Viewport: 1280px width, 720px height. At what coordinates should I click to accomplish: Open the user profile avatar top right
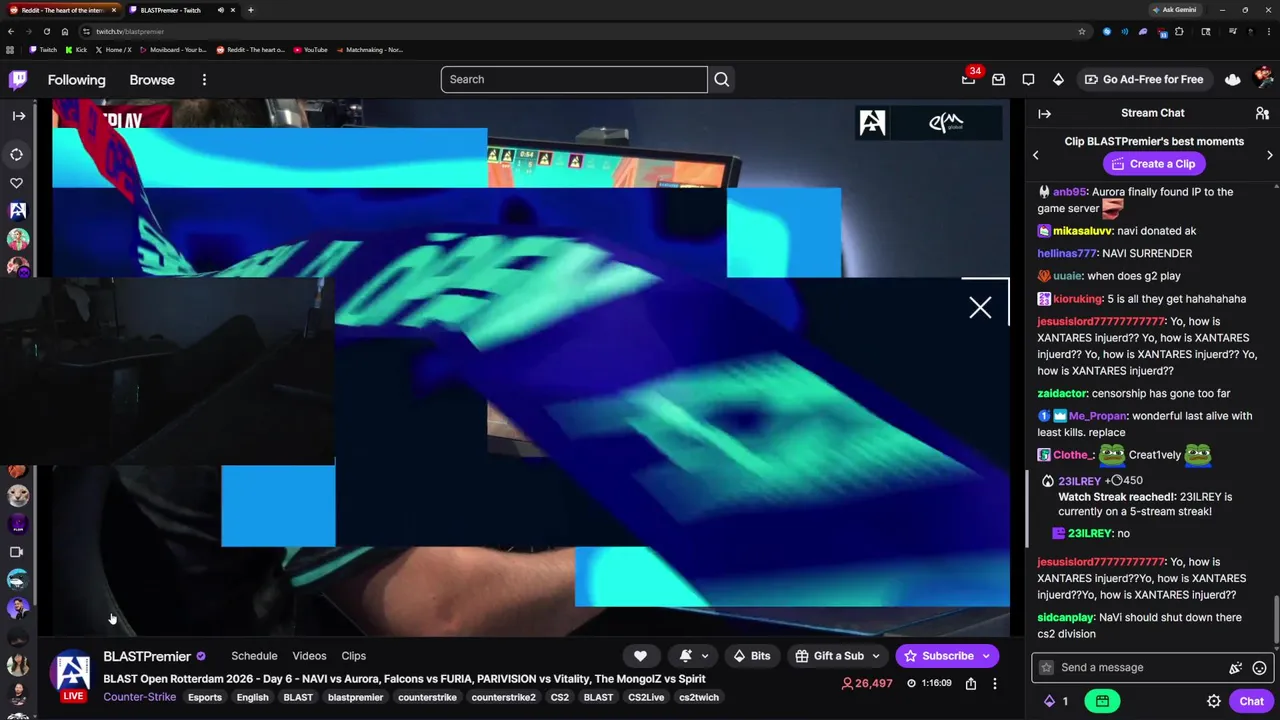pyautogui.click(x=1263, y=80)
